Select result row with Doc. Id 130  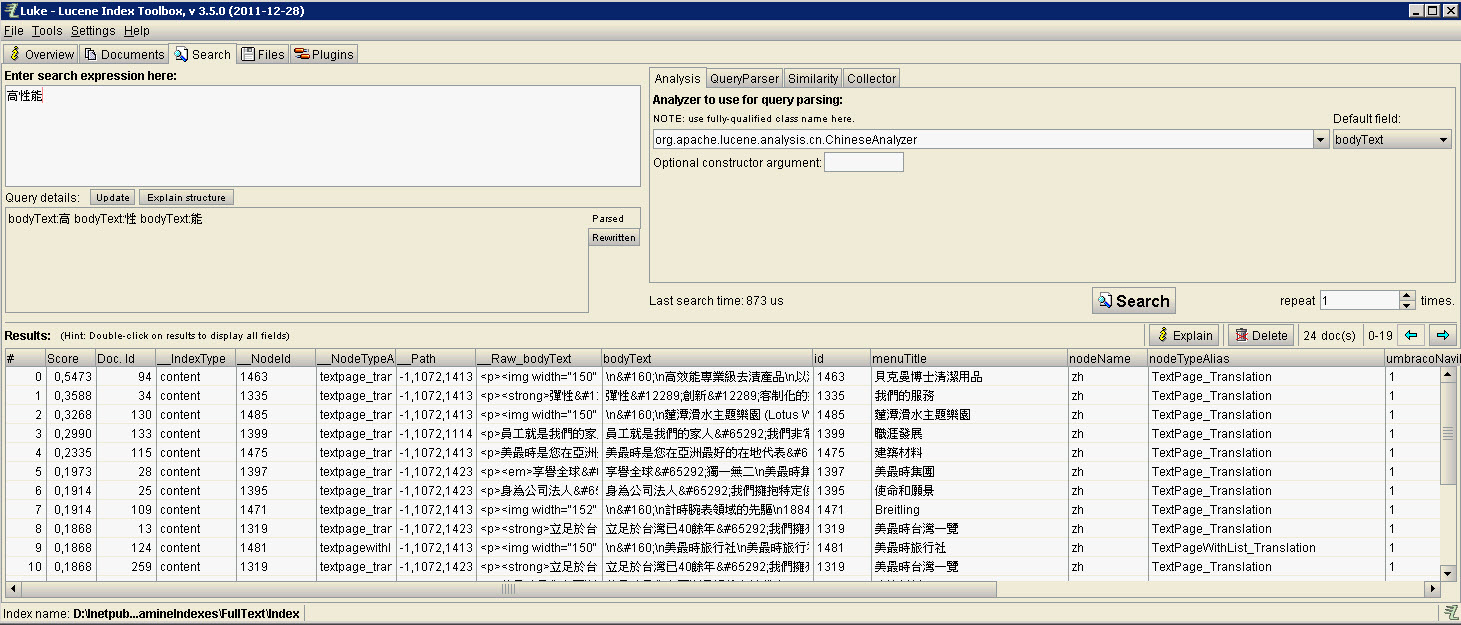point(722,415)
